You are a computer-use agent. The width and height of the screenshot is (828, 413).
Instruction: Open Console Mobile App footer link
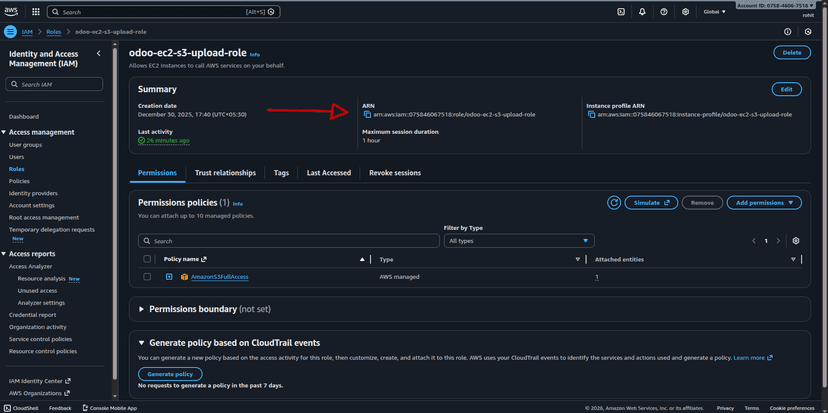[110, 408]
